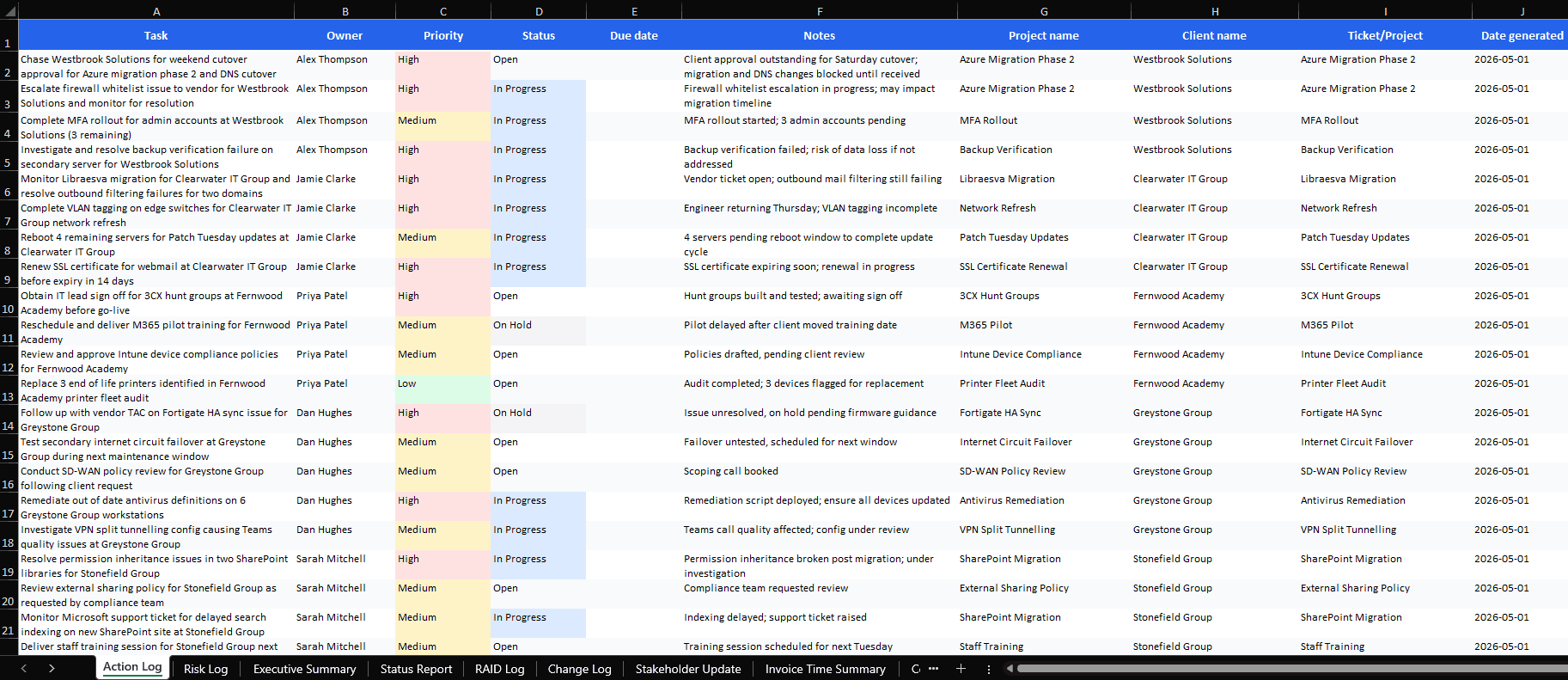
Task: Open the Invoice Time Summary tab
Action: point(825,669)
